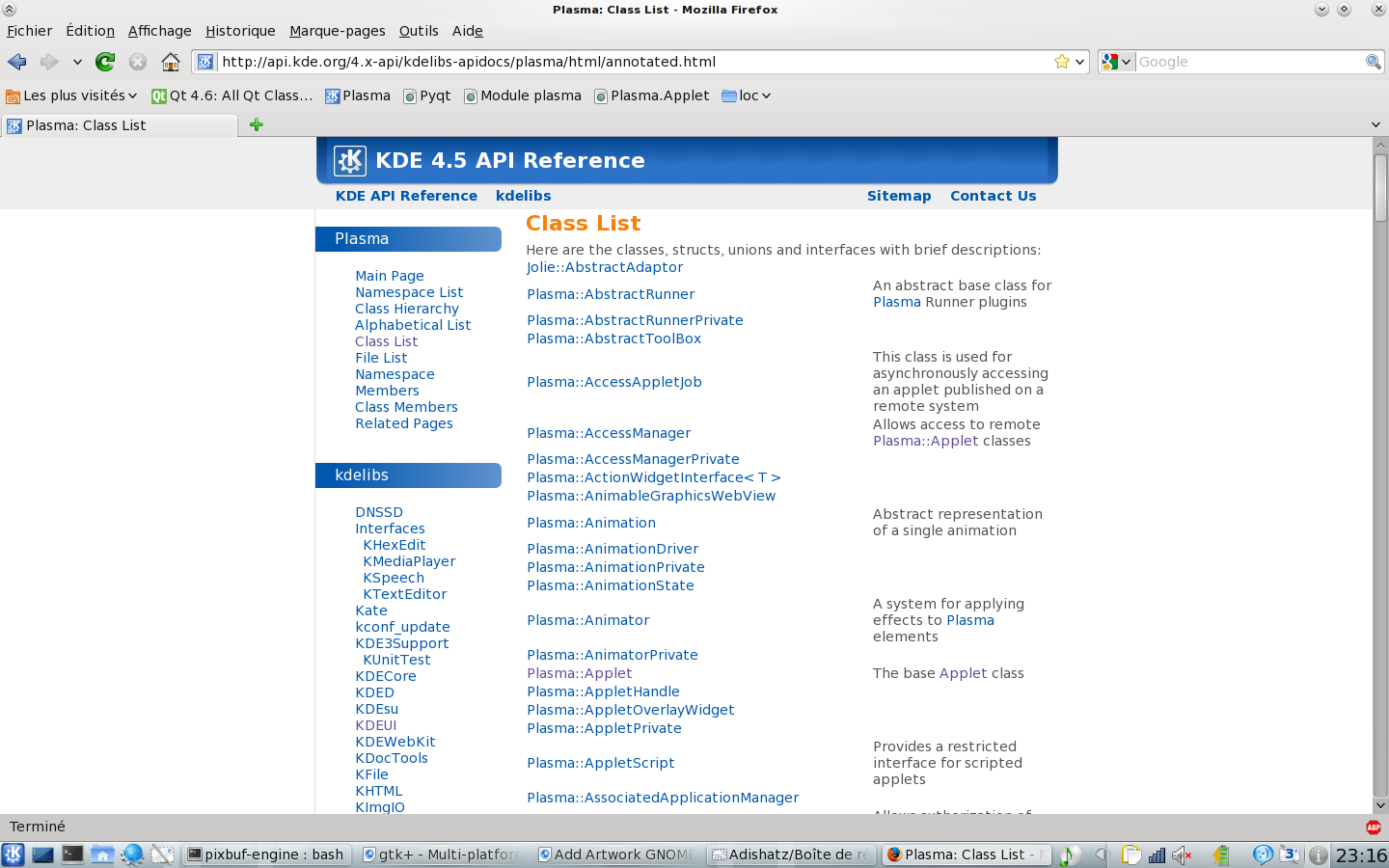1389x868 pixels.
Task: Open the Jolie::AbstractAdaptor link
Action: tap(604, 267)
